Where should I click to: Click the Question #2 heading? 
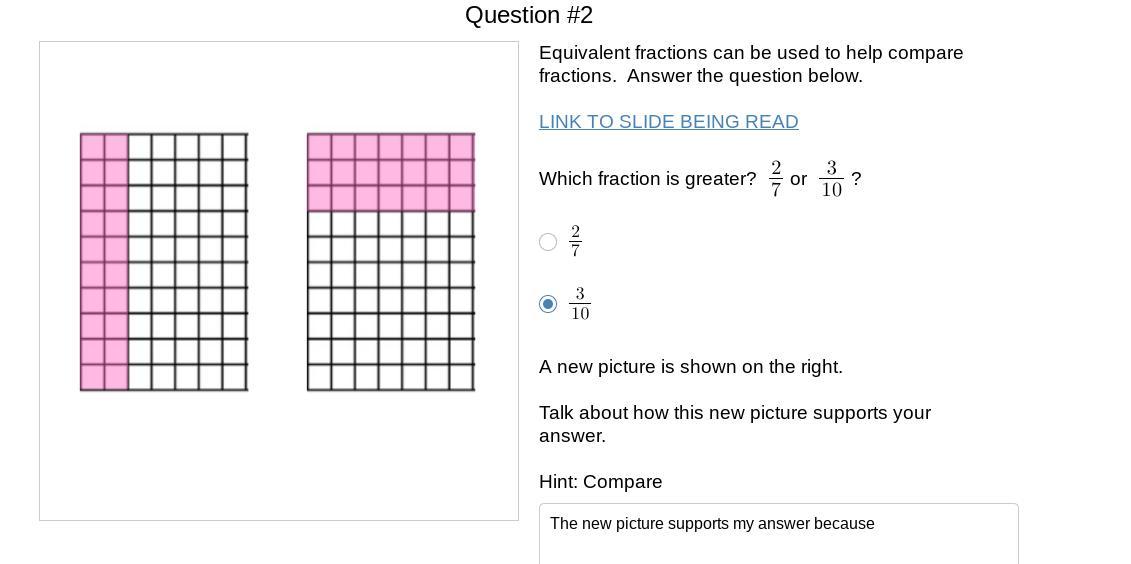pos(529,15)
